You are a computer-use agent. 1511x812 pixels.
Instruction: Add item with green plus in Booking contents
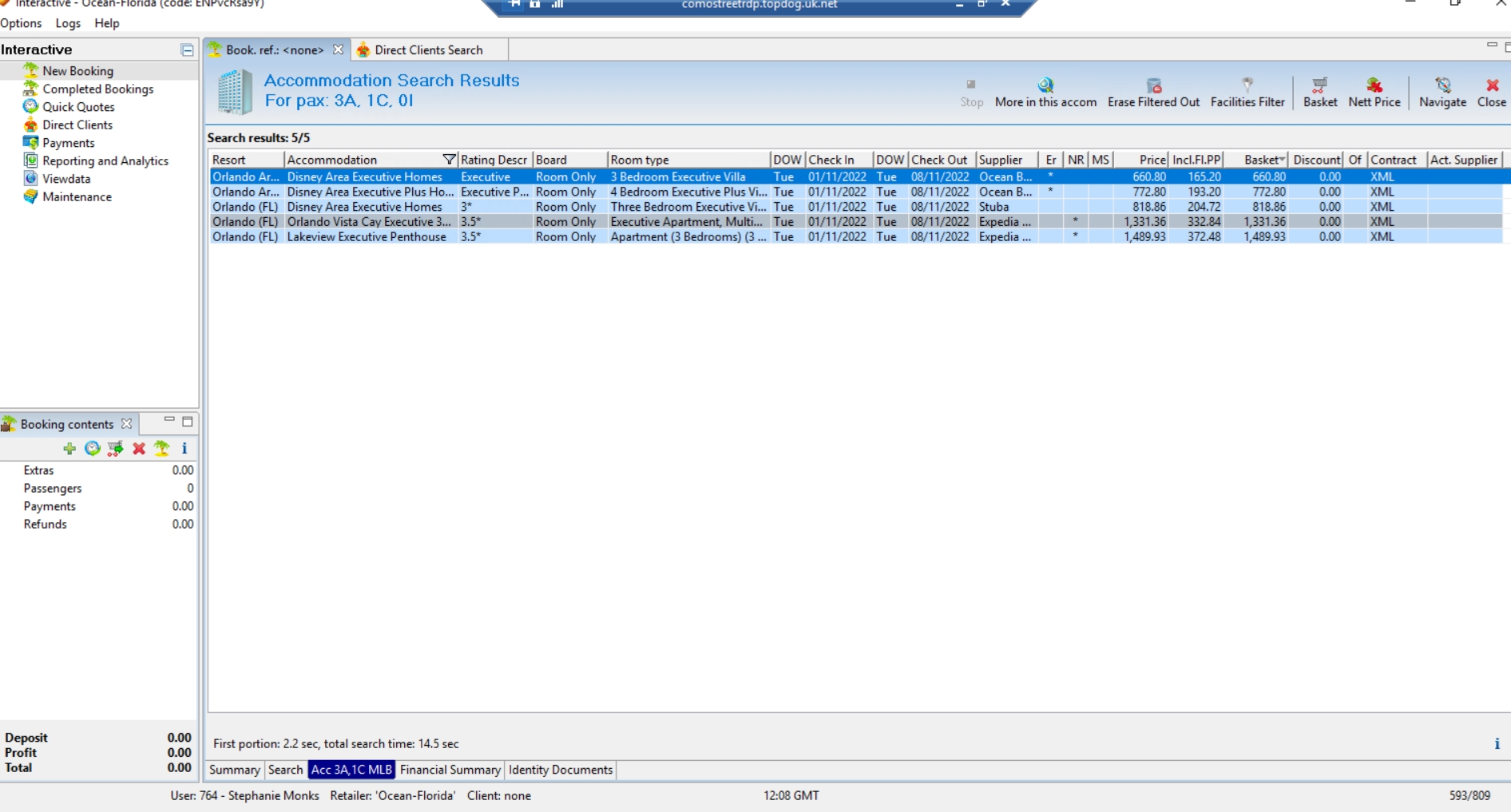(69, 449)
